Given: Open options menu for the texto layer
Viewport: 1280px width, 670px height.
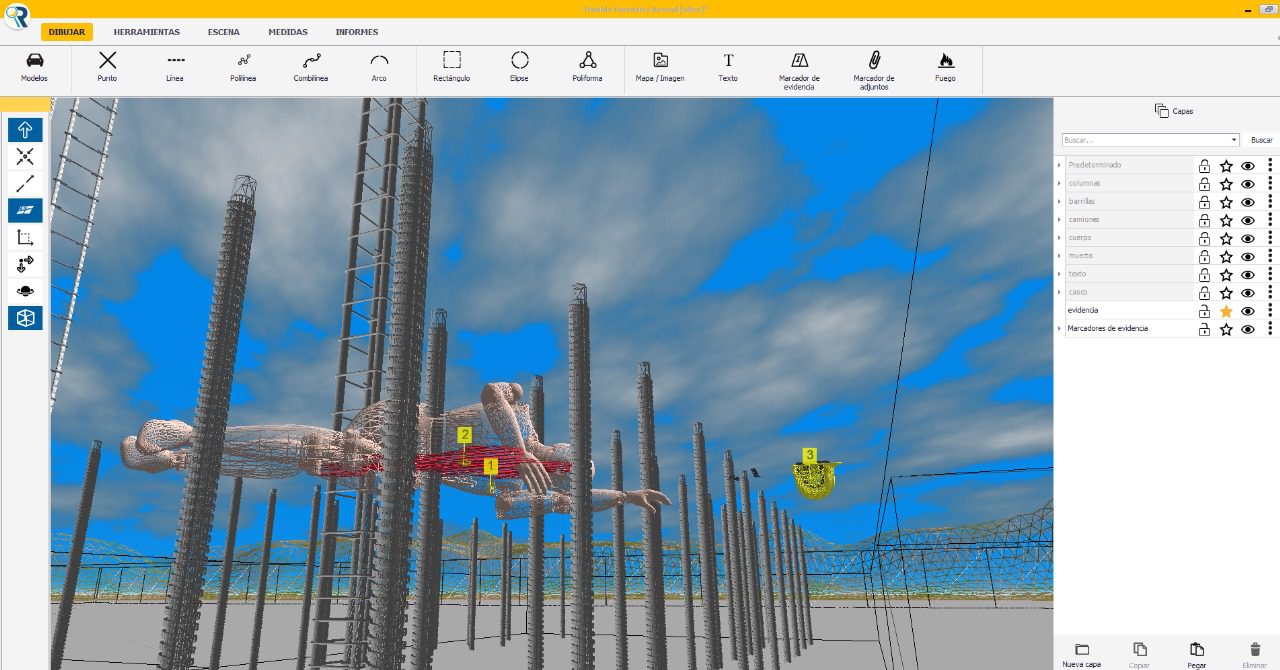Looking at the screenshot, I should click(x=1270, y=274).
